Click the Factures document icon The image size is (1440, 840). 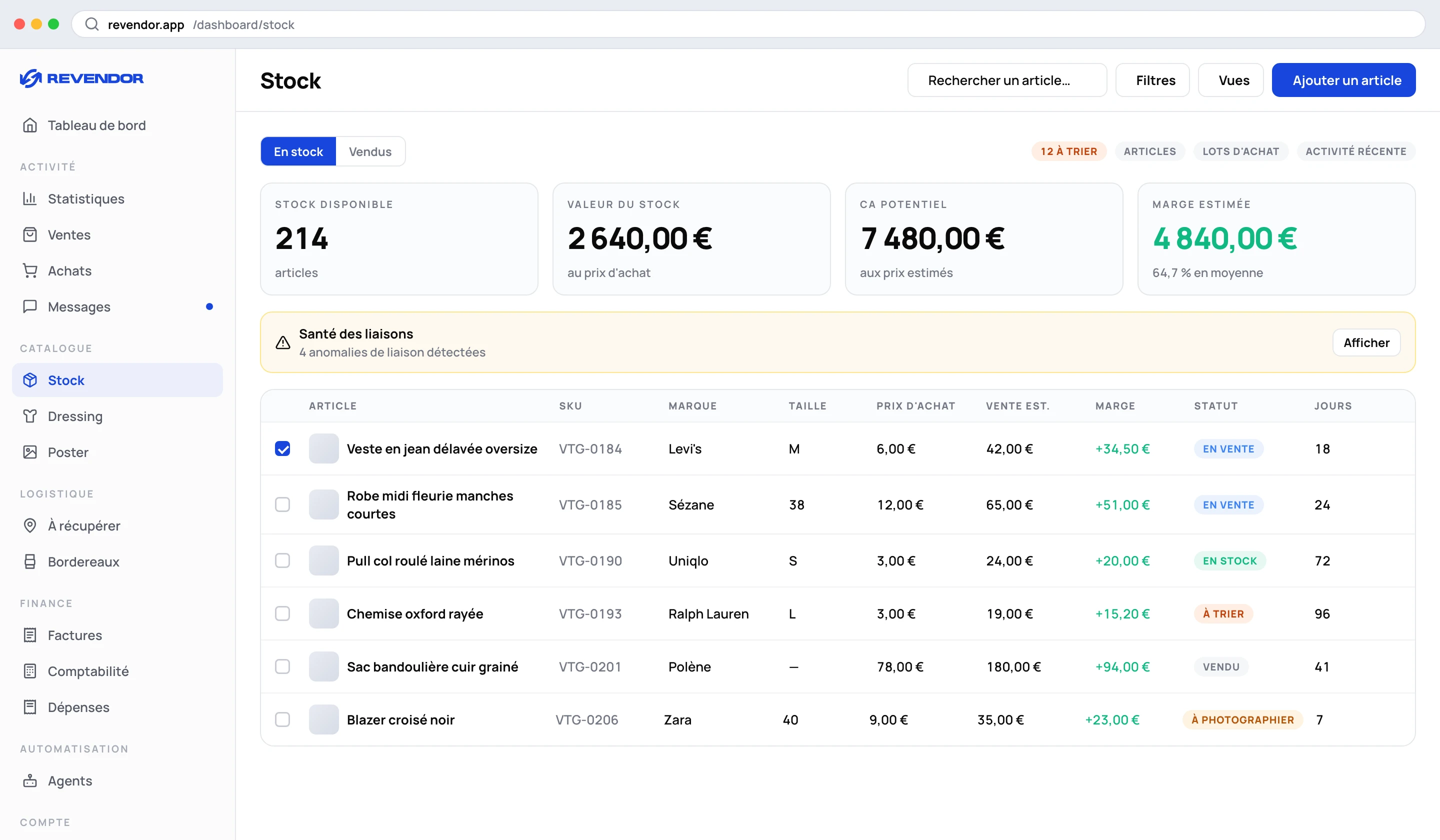(x=29, y=635)
